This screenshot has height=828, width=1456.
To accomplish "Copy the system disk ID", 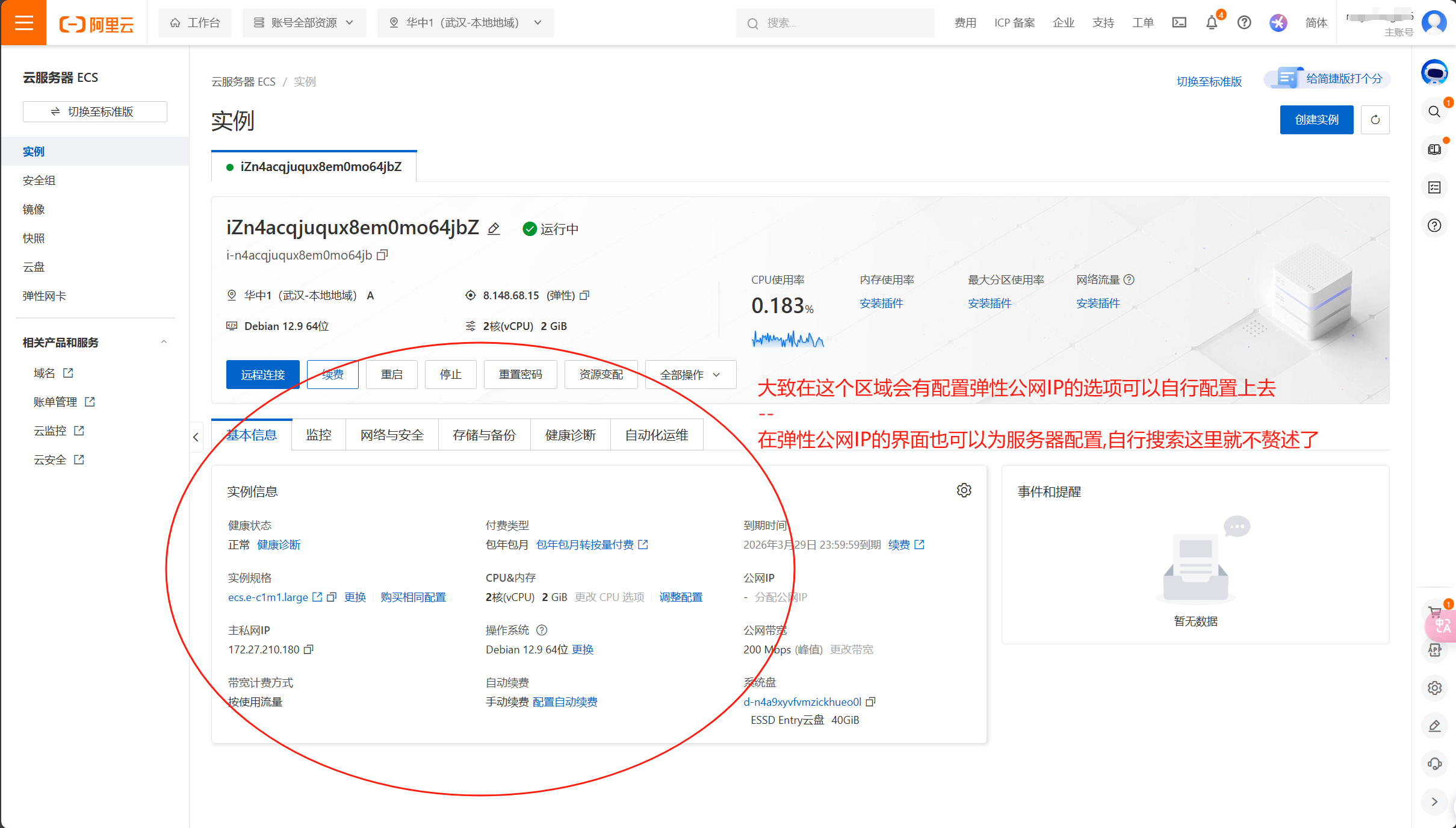I will (x=870, y=702).
